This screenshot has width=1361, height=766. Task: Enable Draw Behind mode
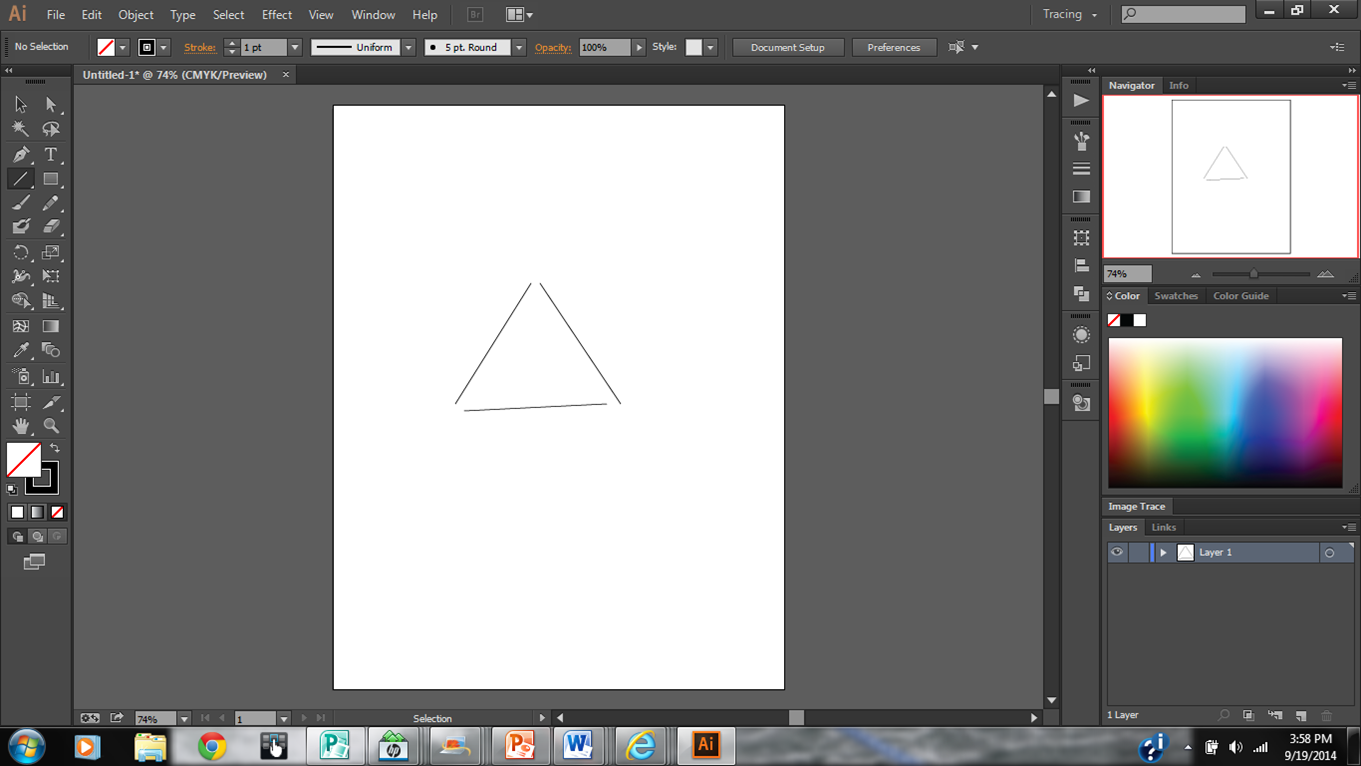pos(37,537)
